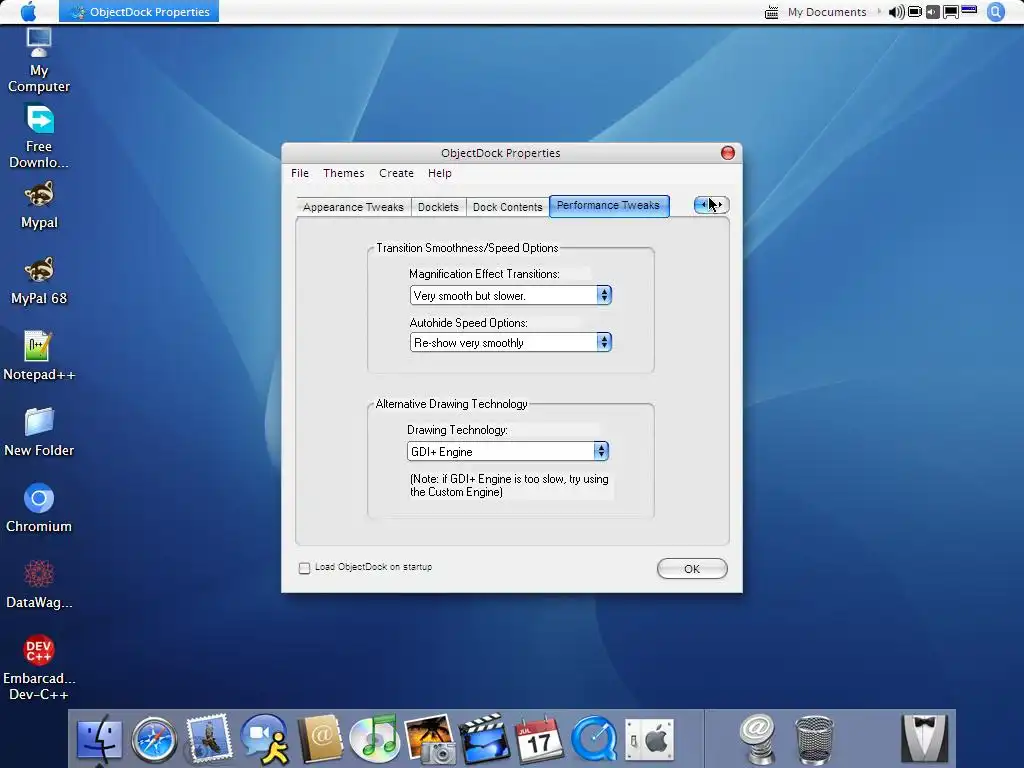Open iPhoto camera icon in the dock
Screen dimensions: 1024x768
[430, 739]
